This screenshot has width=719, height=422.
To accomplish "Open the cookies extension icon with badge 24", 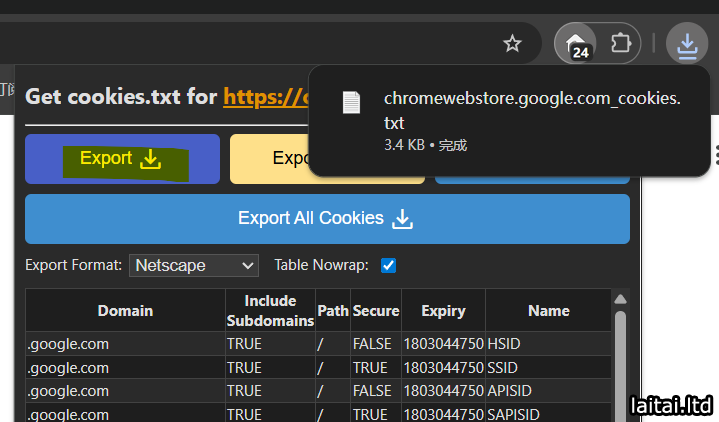I will click(579, 44).
